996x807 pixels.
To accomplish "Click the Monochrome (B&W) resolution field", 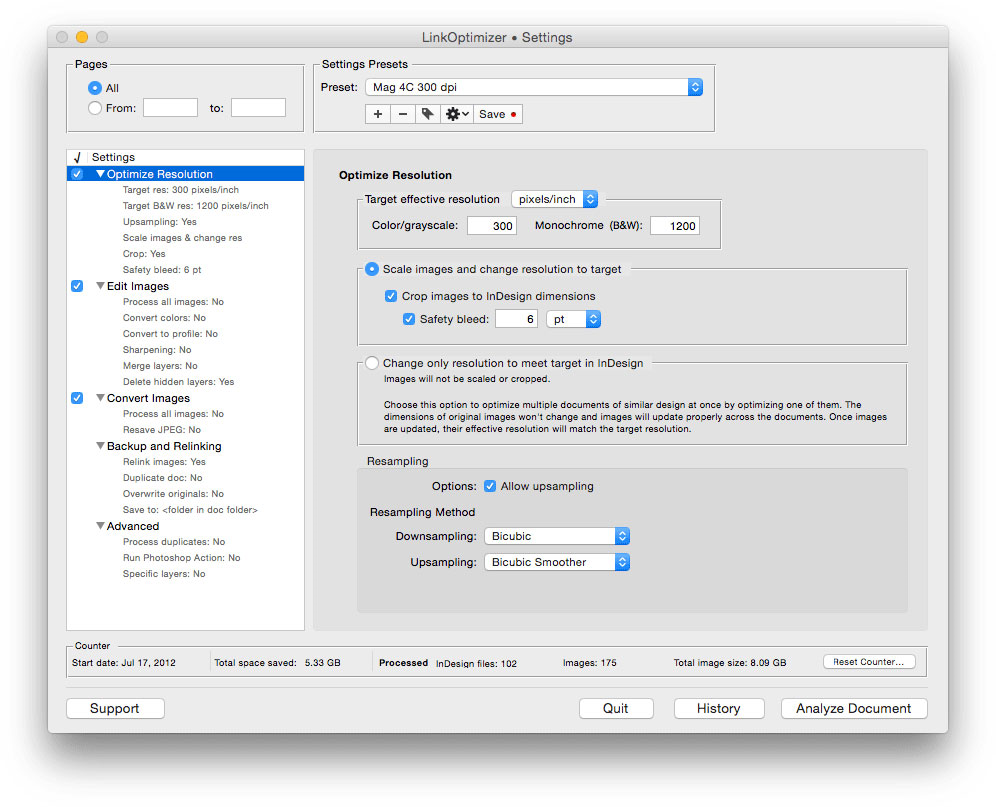I will coord(675,226).
